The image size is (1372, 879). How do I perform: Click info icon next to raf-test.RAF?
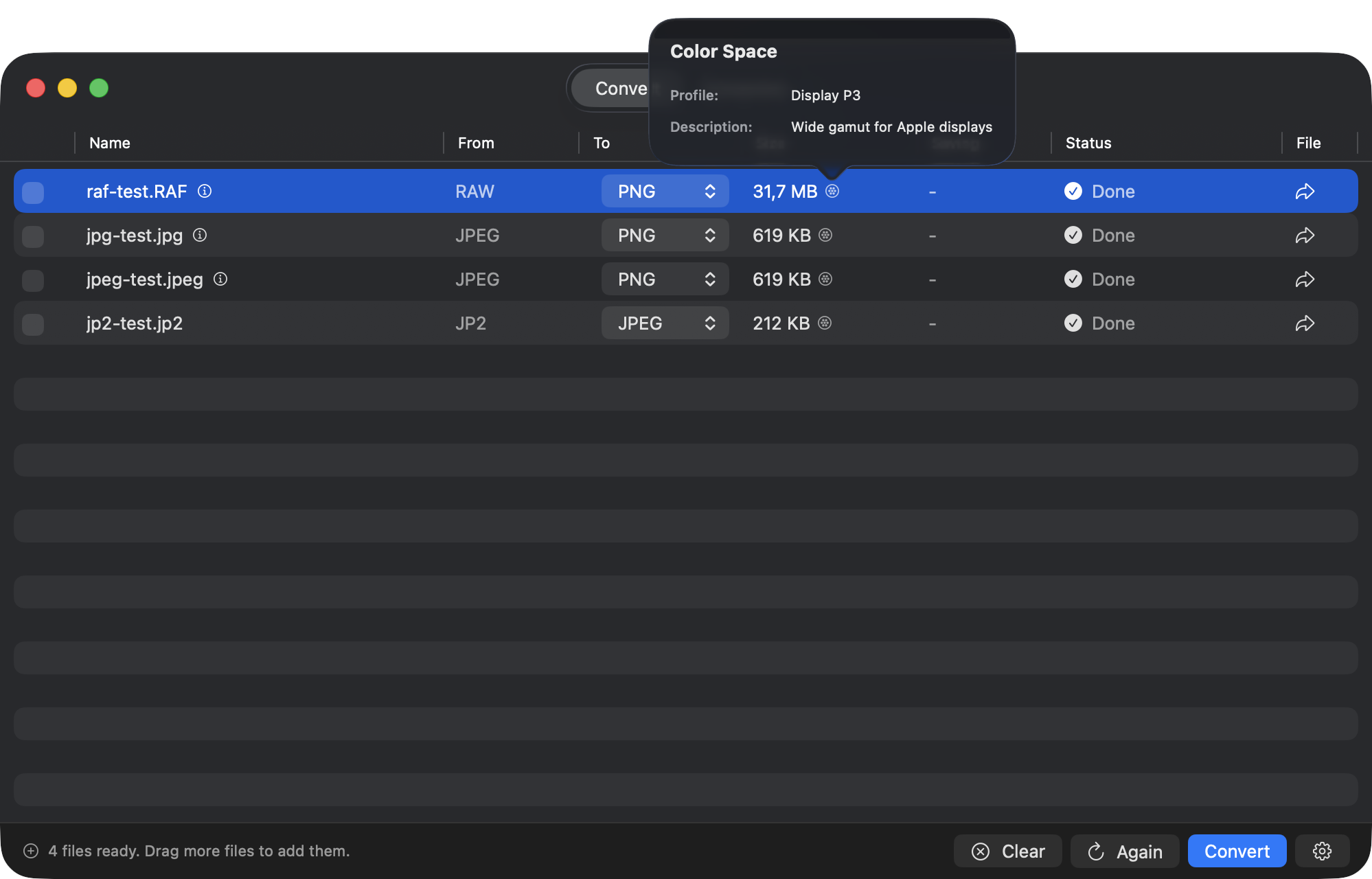point(205,191)
